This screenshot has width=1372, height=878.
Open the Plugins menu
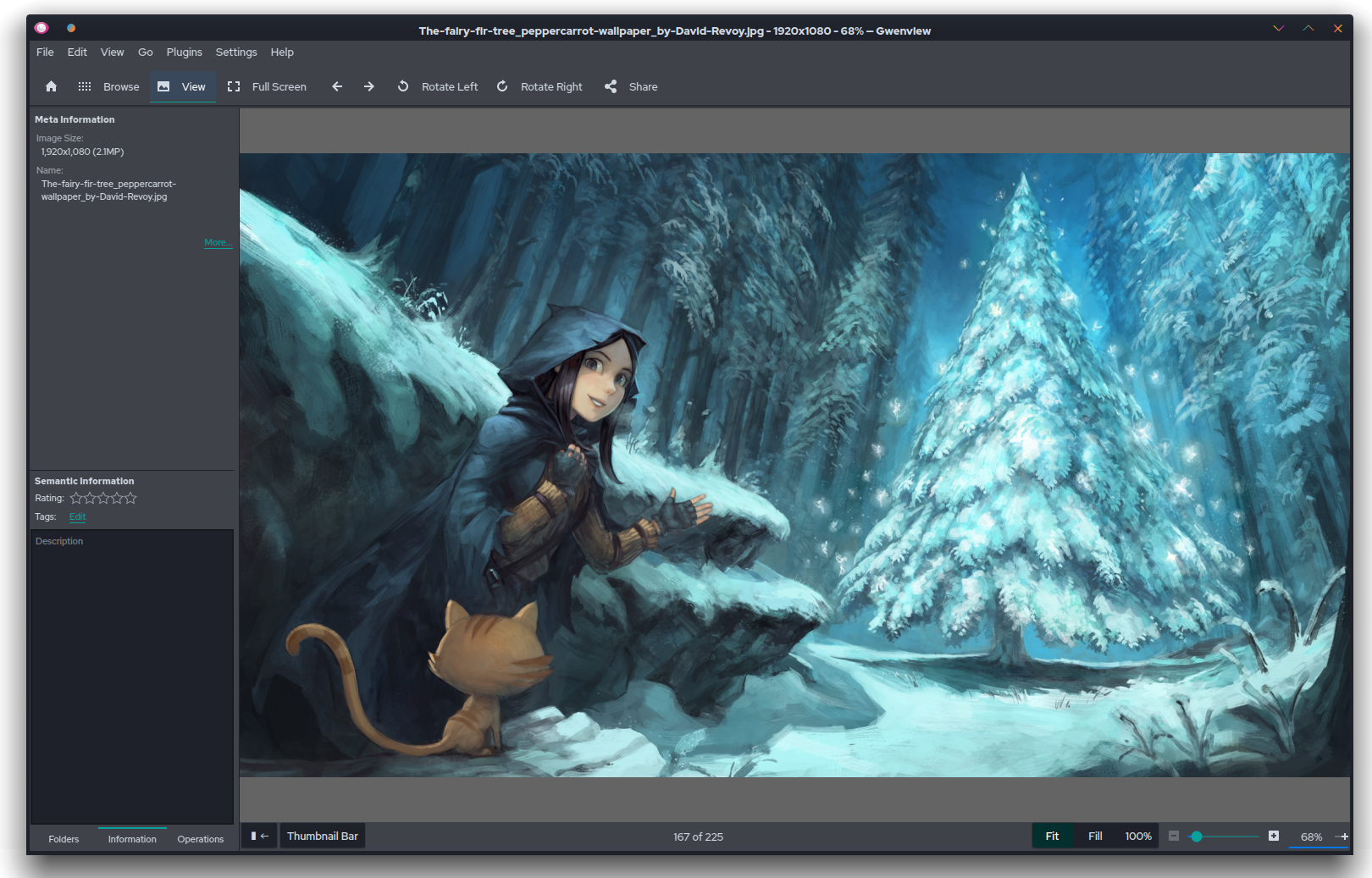coord(184,52)
